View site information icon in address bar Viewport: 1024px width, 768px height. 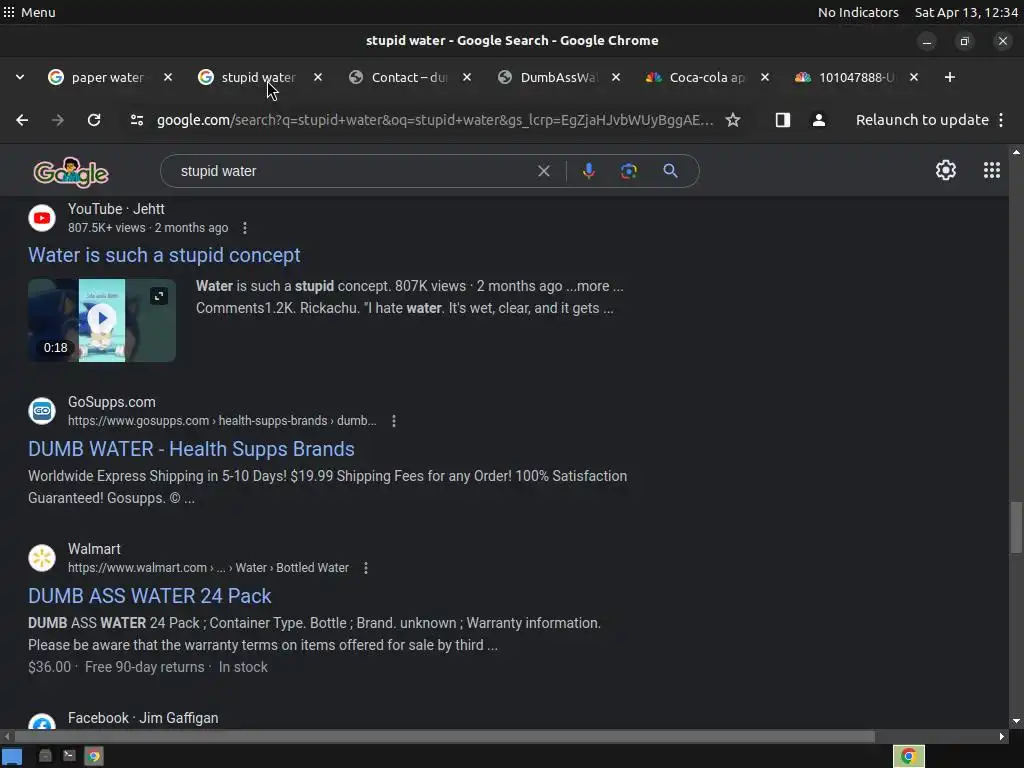[136, 120]
